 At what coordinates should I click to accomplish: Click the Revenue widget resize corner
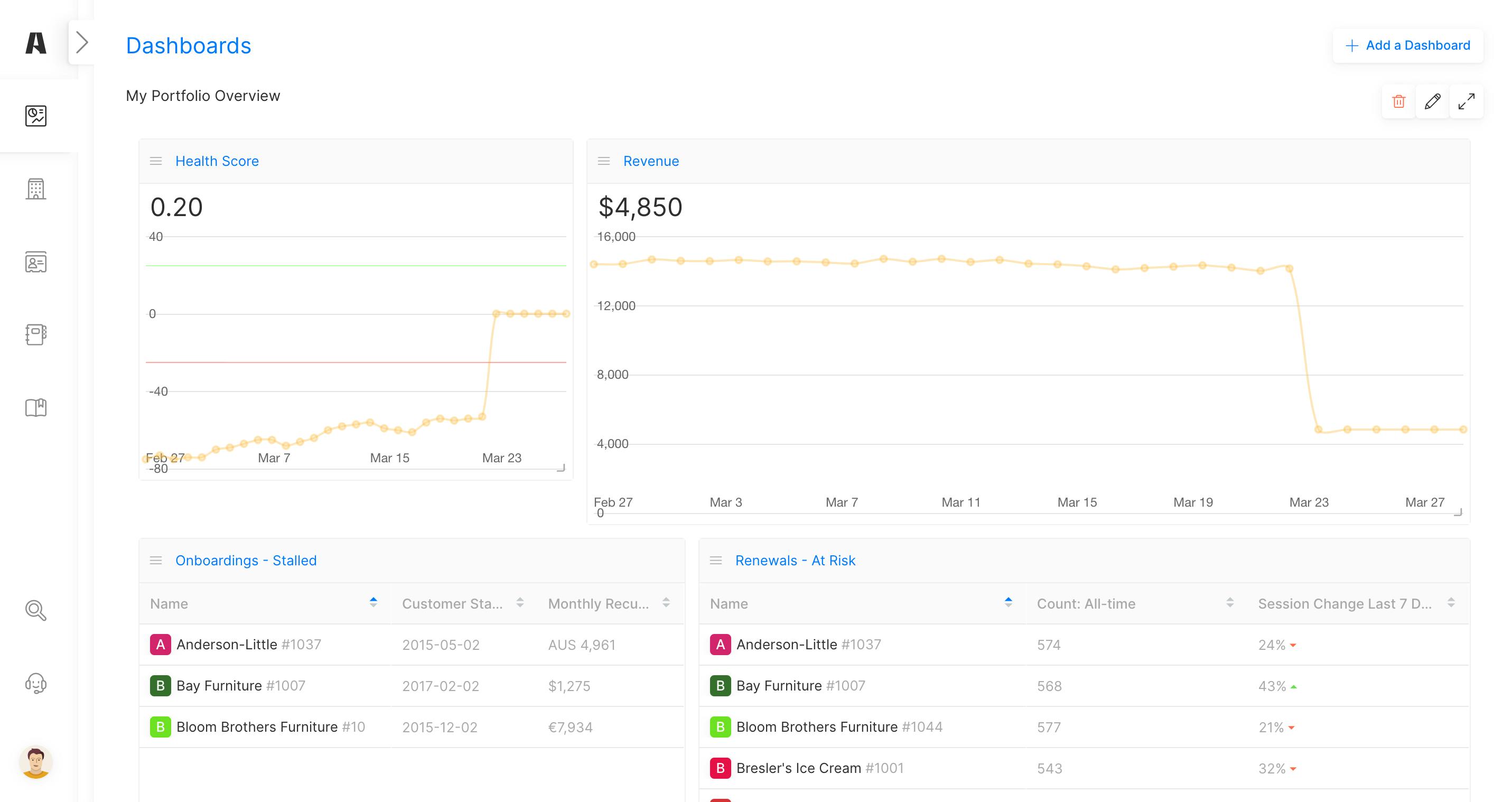(x=1458, y=512)
